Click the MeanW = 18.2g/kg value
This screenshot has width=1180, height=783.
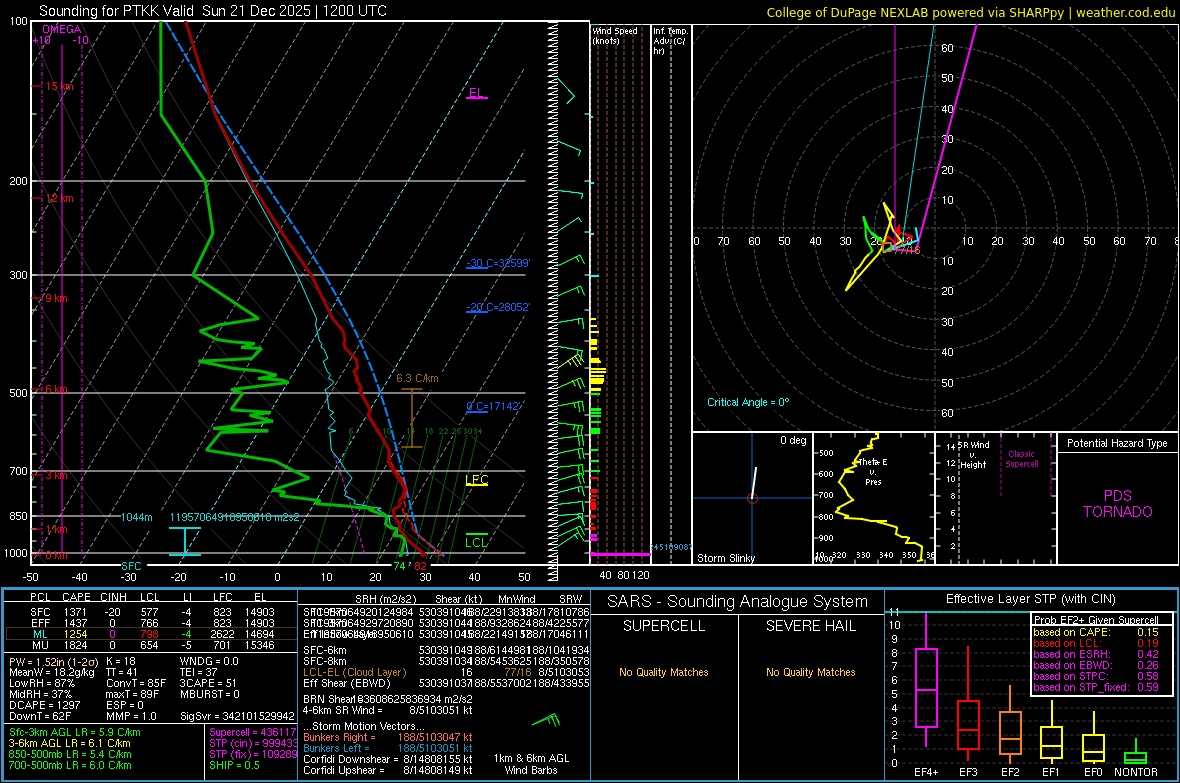[x=51, y=672]
